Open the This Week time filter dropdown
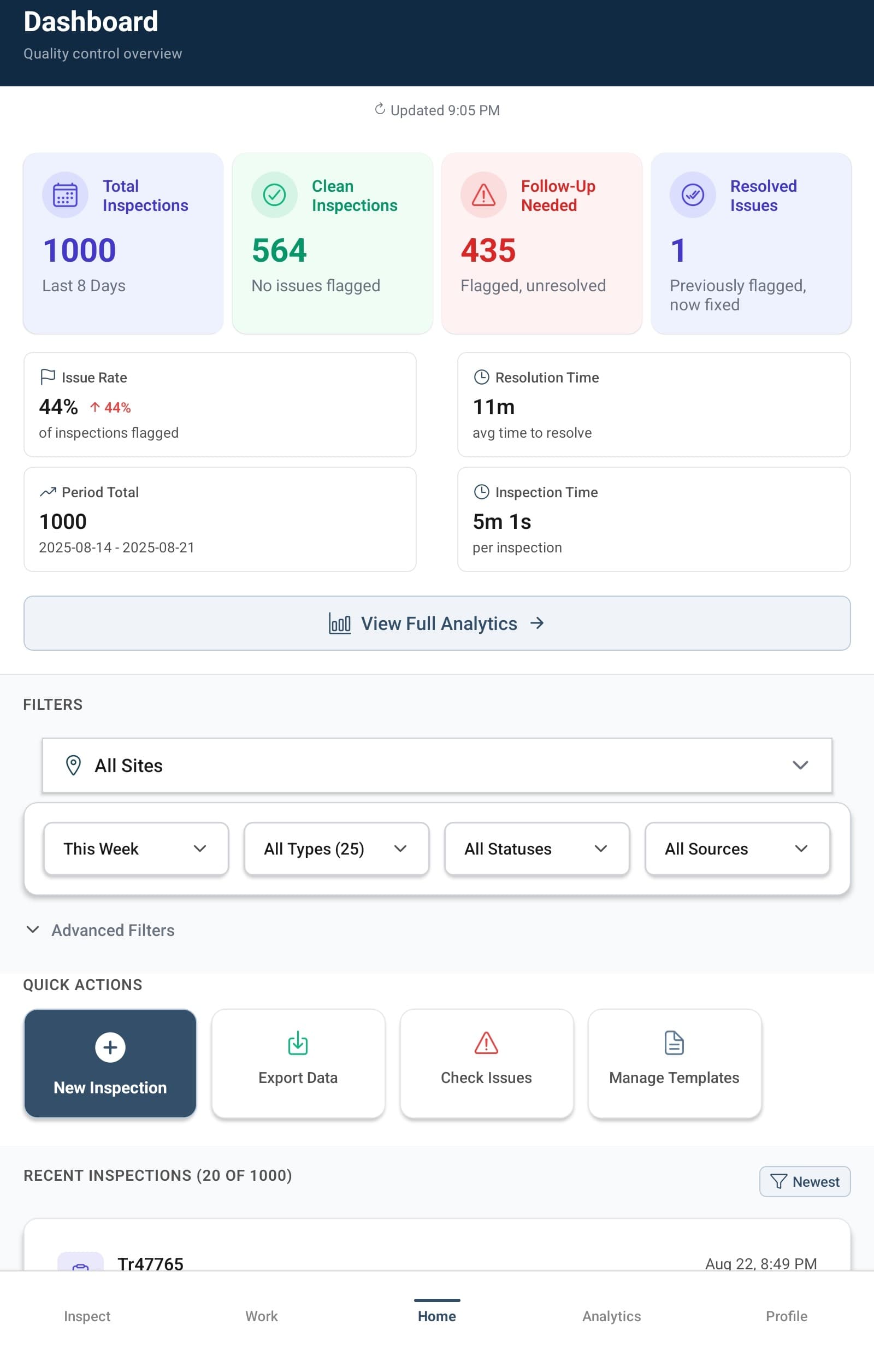The width and height of the screenshot is (874, 1372). pos(135,849)
